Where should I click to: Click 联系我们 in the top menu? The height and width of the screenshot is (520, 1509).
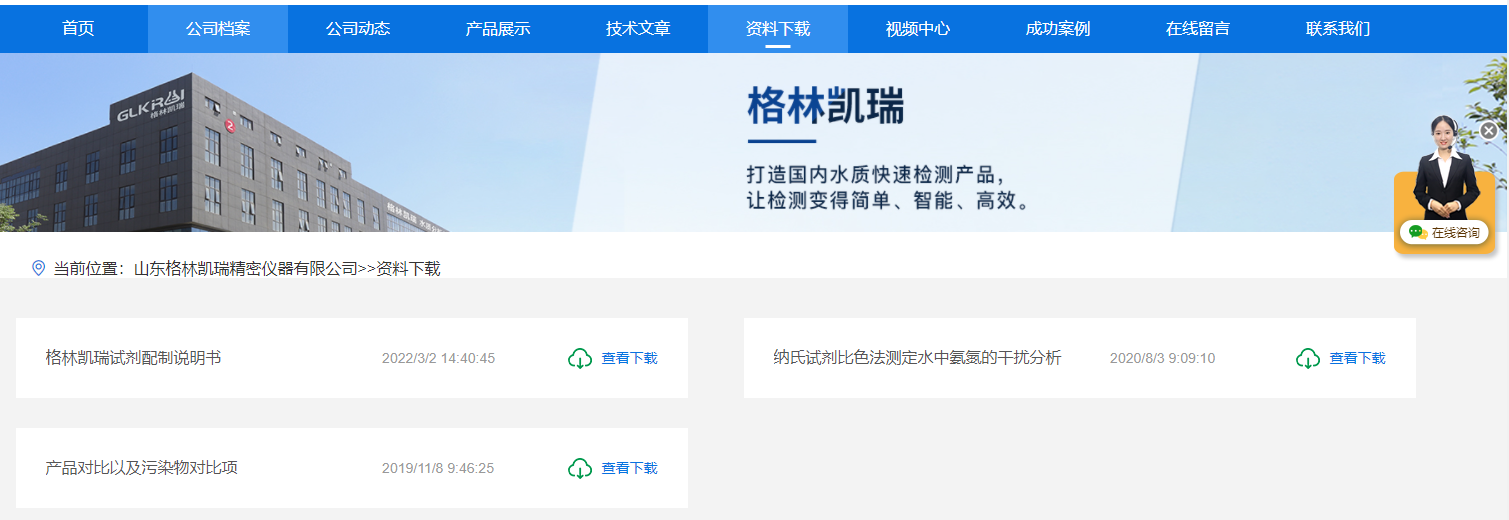click(x=1338, y=29)
